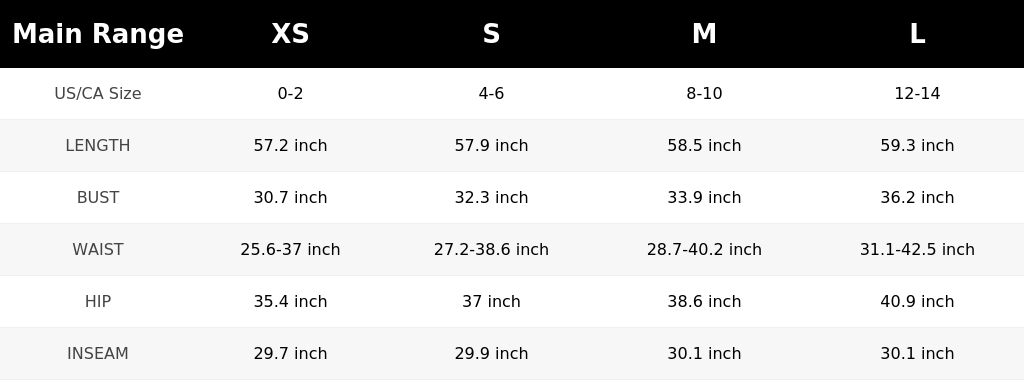Screen dimensions: 1024x380
Task: Click the 33.9 inch bust value
Action: 704,197
